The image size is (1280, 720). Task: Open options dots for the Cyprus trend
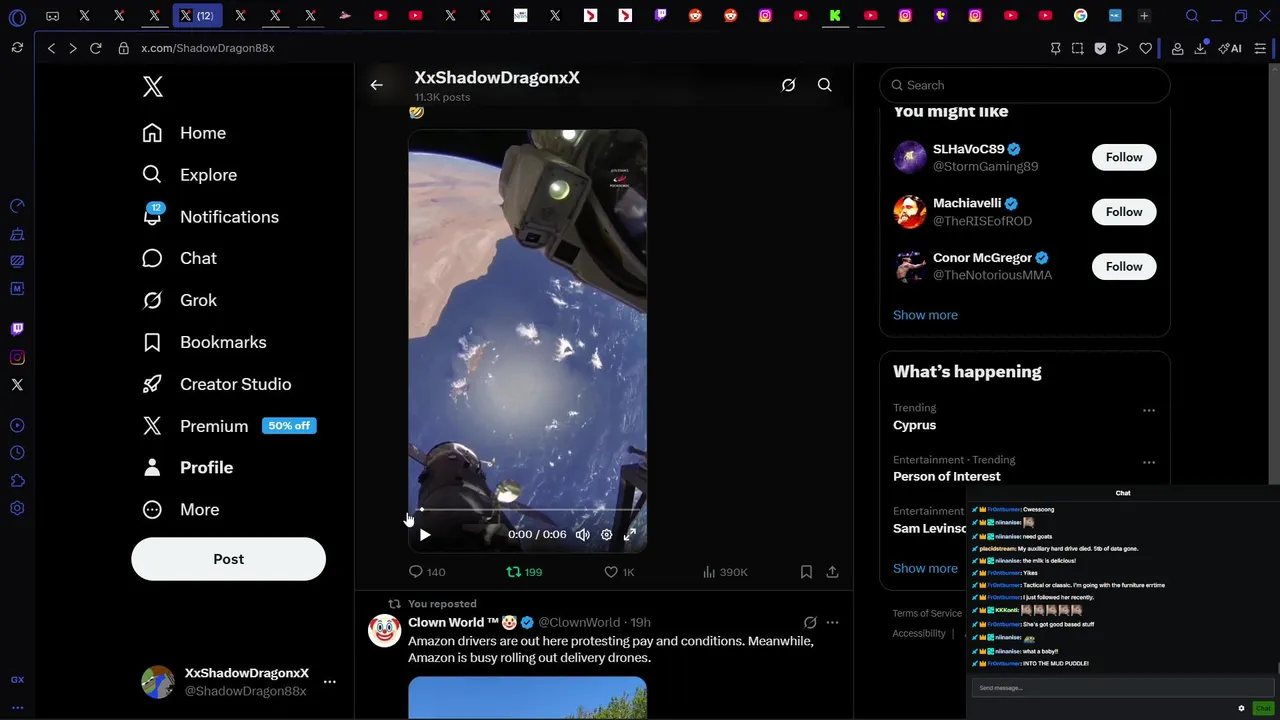tap(1149, 410)
